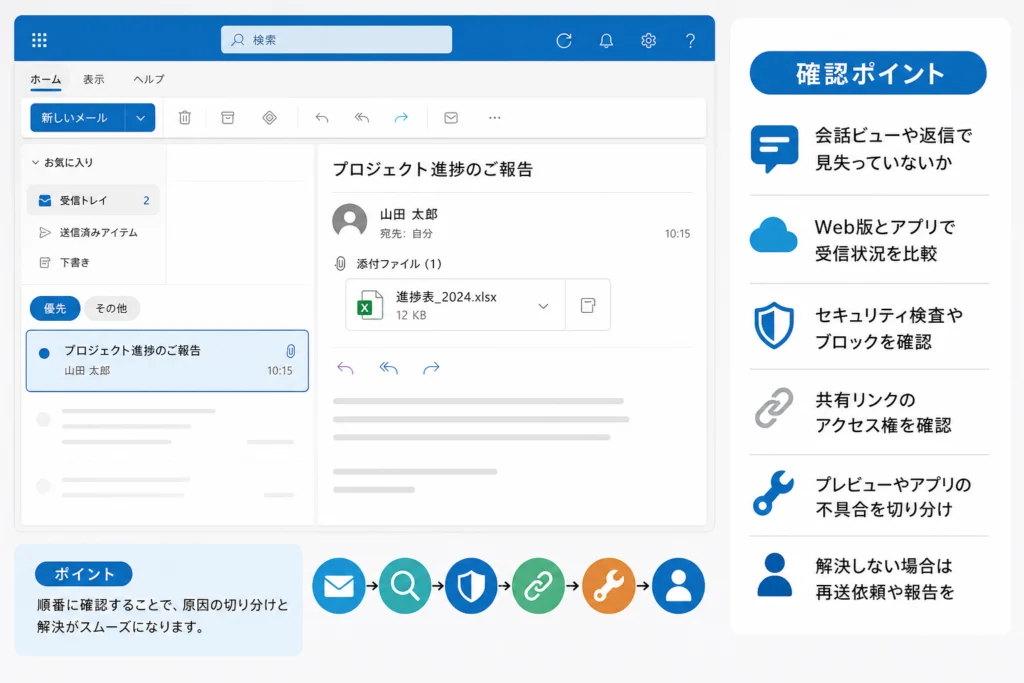The height and width of the screenshot is (683, 1024).
Task: Select the 優先 inbox tab
Action: pyautogui.click(x=55, y=308)
